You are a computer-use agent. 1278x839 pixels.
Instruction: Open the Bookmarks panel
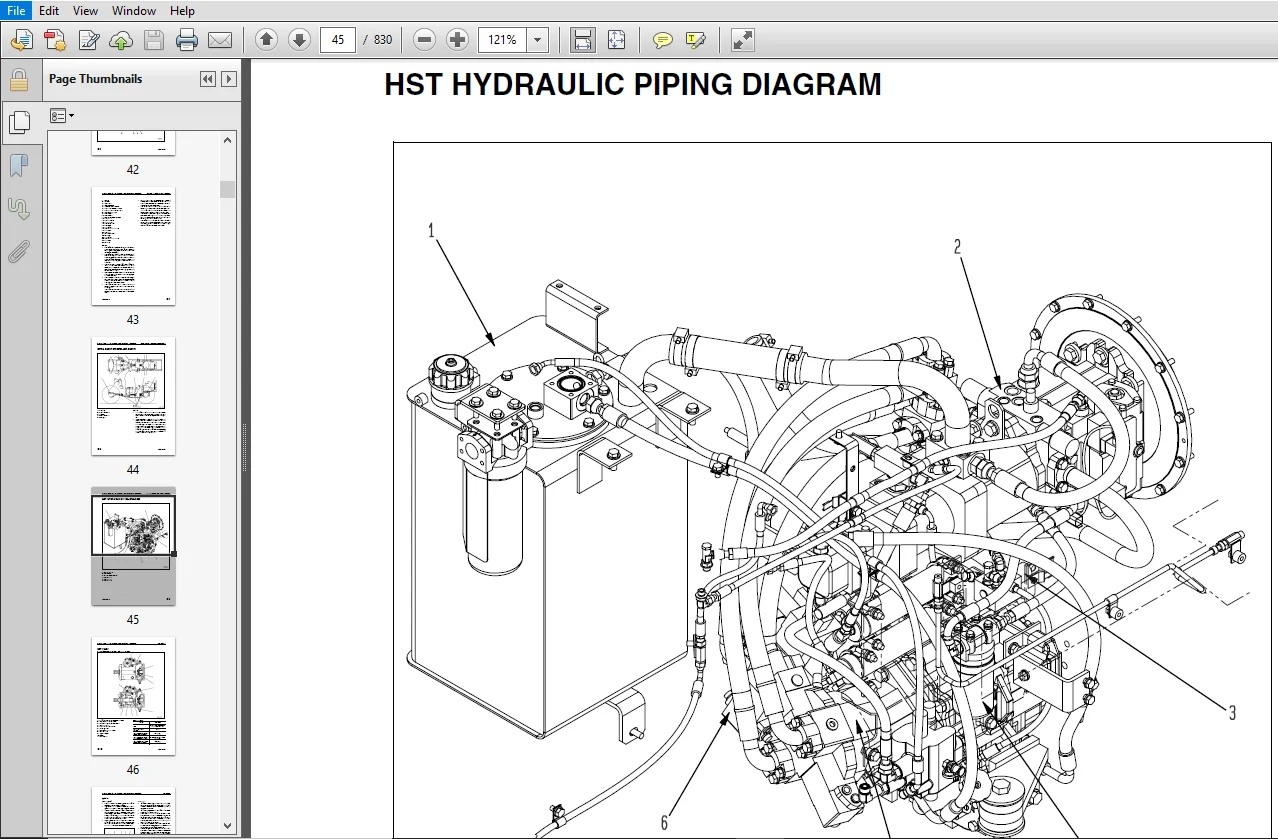click(19, 165)
